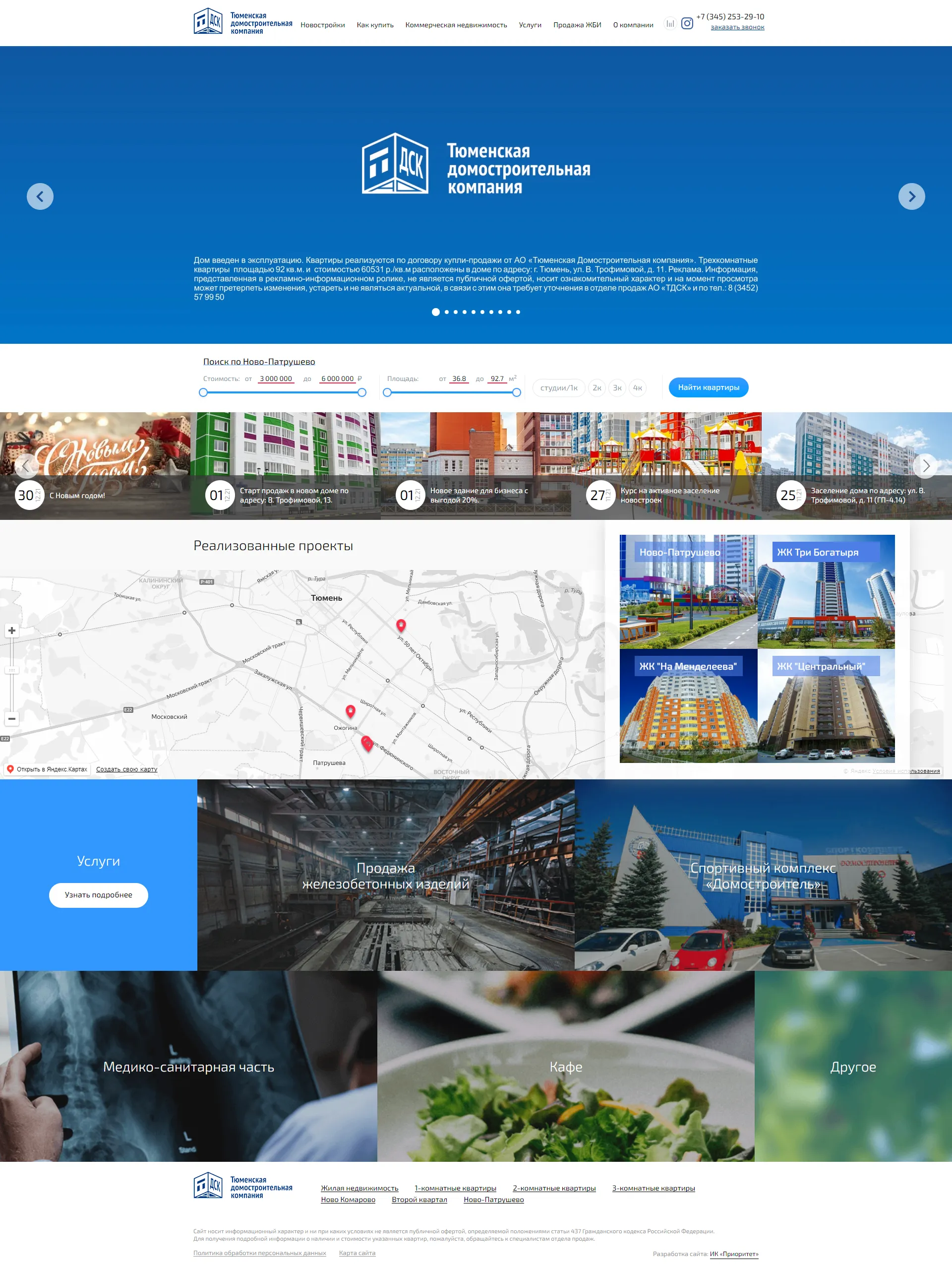The image size is (952, 1265).
Task: Open news Новое здание для бизнеса
Action: pyautogui.click(x=476, y=465)
